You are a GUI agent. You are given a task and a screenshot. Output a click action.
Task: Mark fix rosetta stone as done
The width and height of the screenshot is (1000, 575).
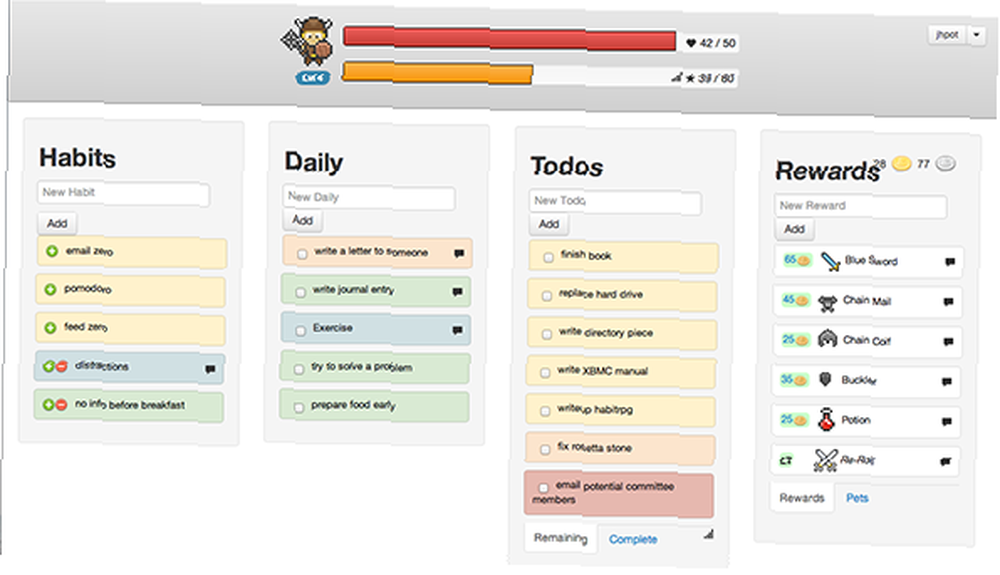[545, 449]
